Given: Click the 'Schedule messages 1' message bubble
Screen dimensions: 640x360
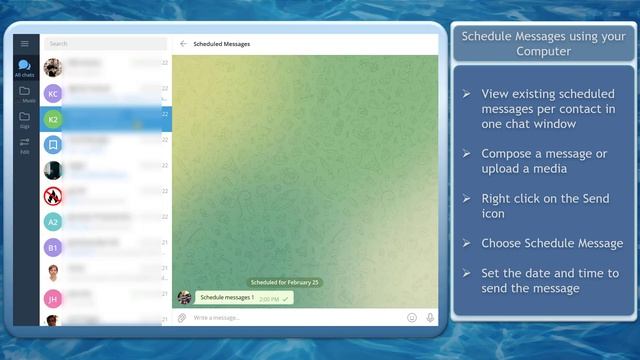Looking at the screenshot, I should coord(244,298).
